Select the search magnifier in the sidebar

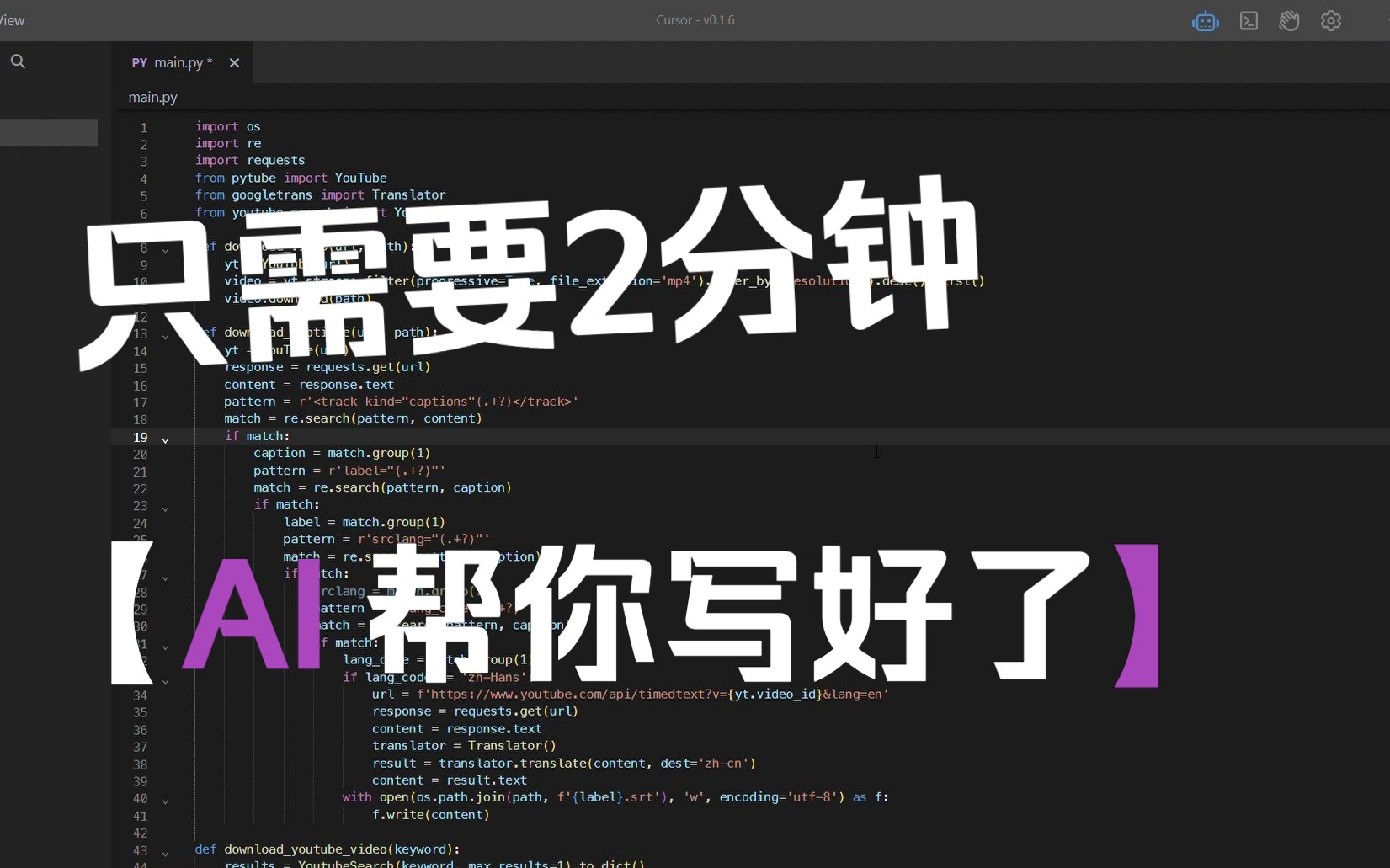(x=17, y=60)
